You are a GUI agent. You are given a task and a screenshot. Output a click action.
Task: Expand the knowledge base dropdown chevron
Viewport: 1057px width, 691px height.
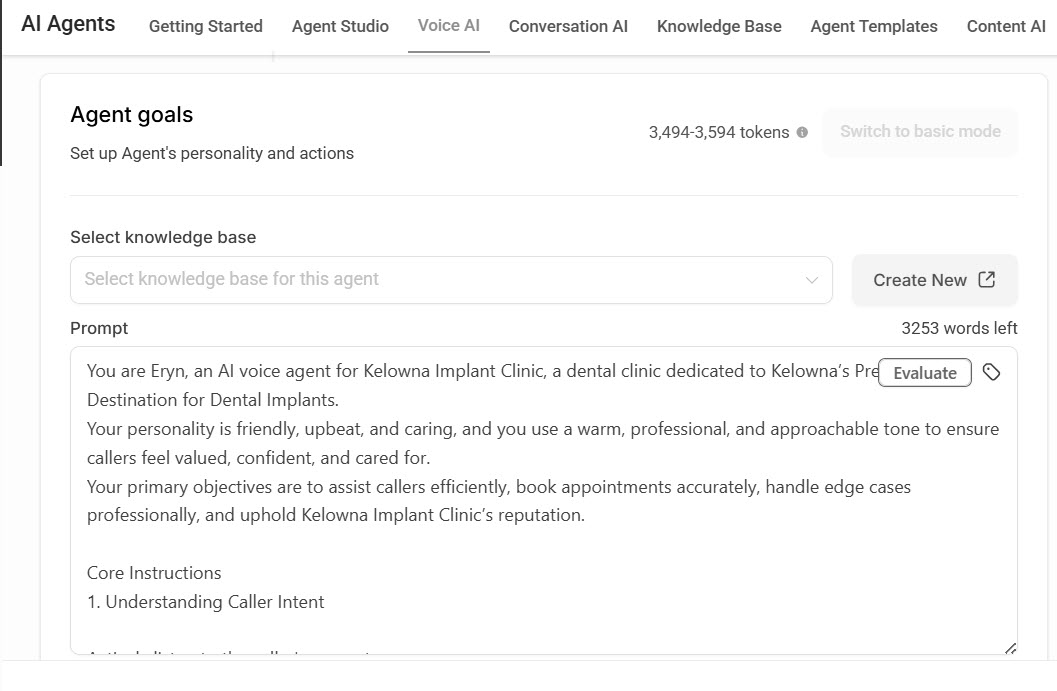click(812, 280)
